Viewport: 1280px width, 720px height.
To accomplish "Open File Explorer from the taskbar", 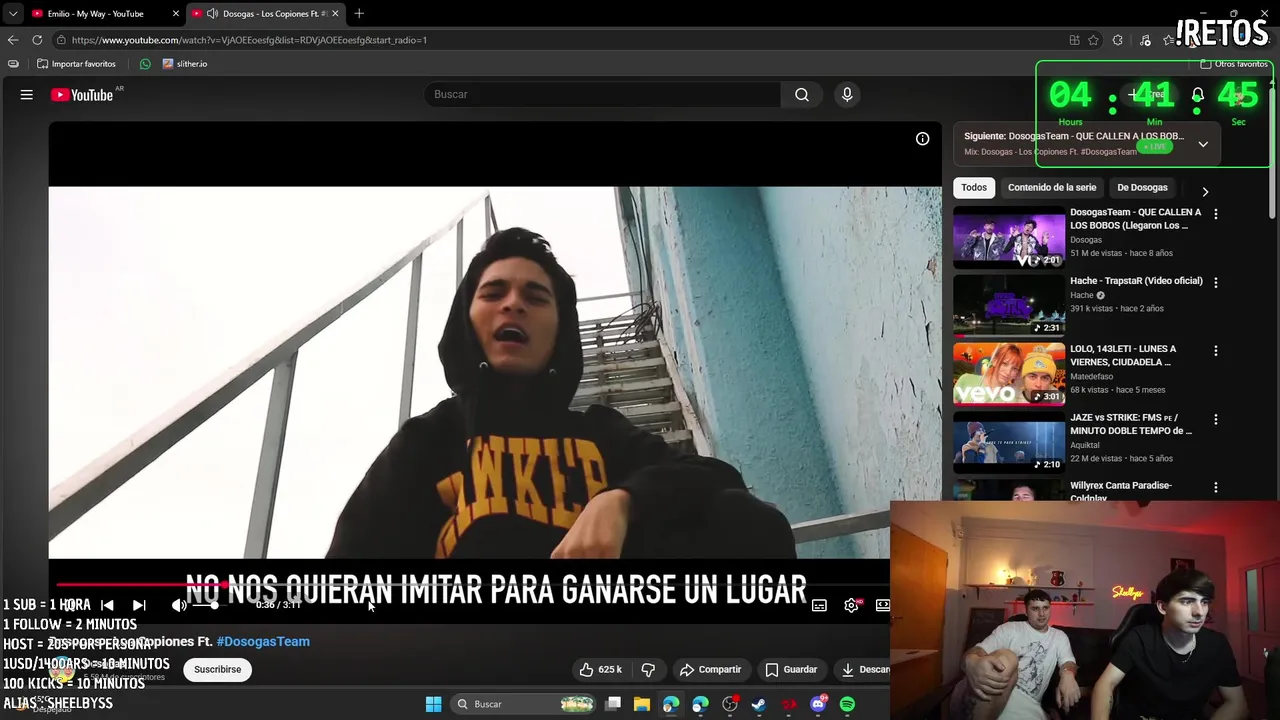I will [x=642, y=704].
